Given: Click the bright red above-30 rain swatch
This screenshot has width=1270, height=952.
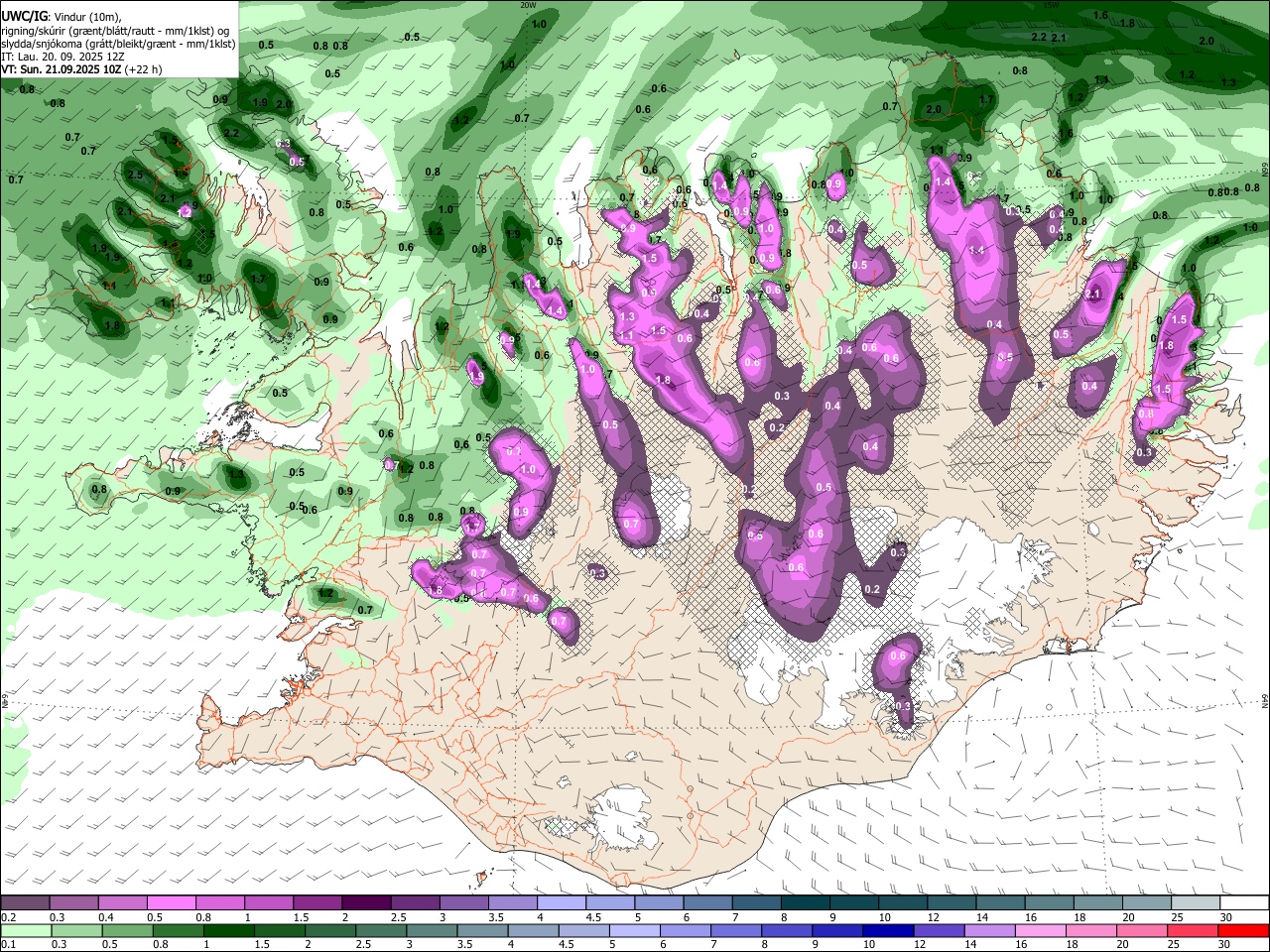Looking at the screenshot, I should [1243, 930].
